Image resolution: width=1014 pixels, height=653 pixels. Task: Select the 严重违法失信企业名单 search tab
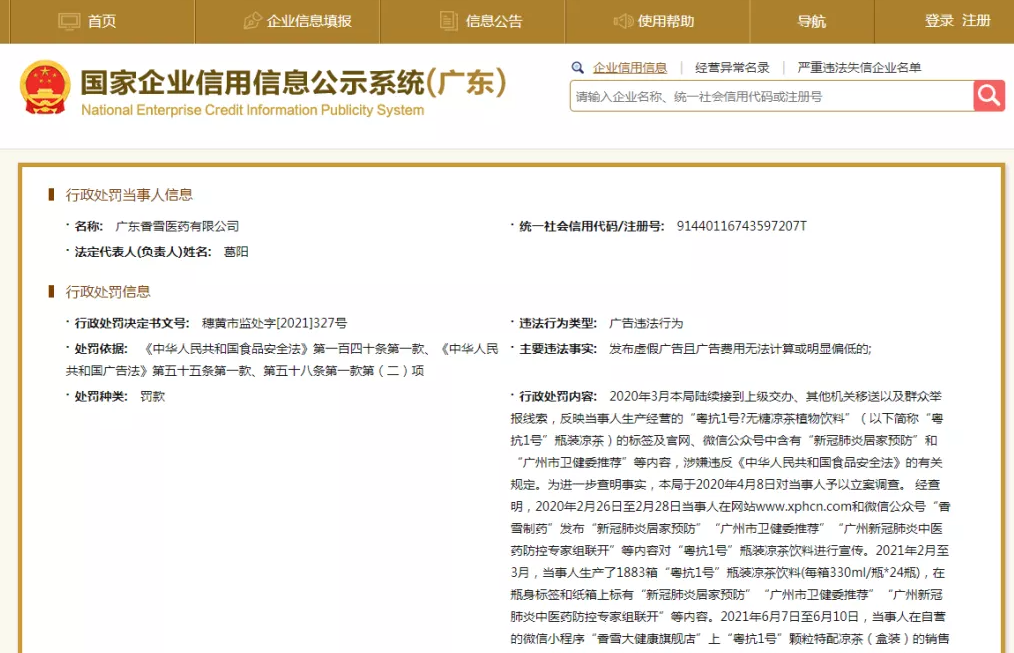pyautogui.click(x=859, y=67)
